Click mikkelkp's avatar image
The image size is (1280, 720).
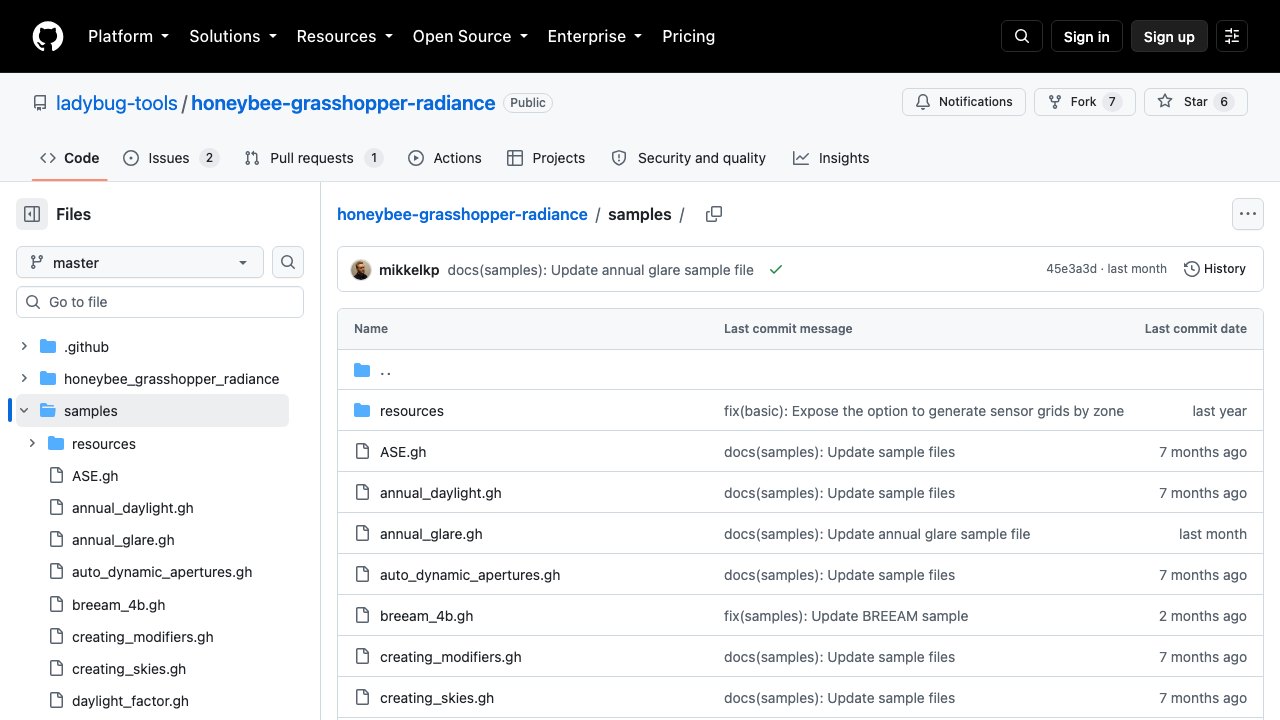[x=361, y=270]
